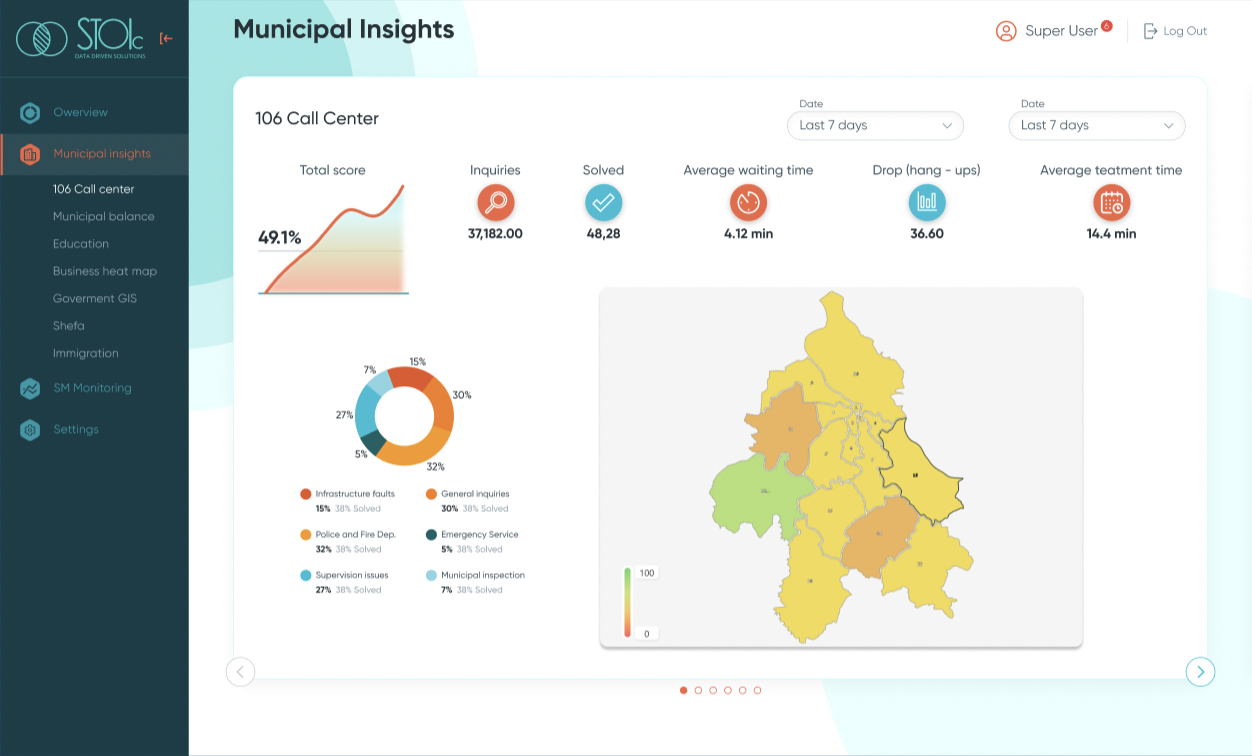
Task: Click the Inquiries value 37,182.00
Action: coord(495,234)
